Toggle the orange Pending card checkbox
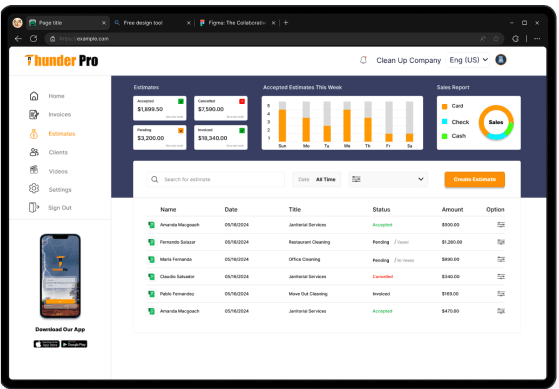The width and height of the screenshot is (559, 389). pyautogui.click(x=181, y=130)
